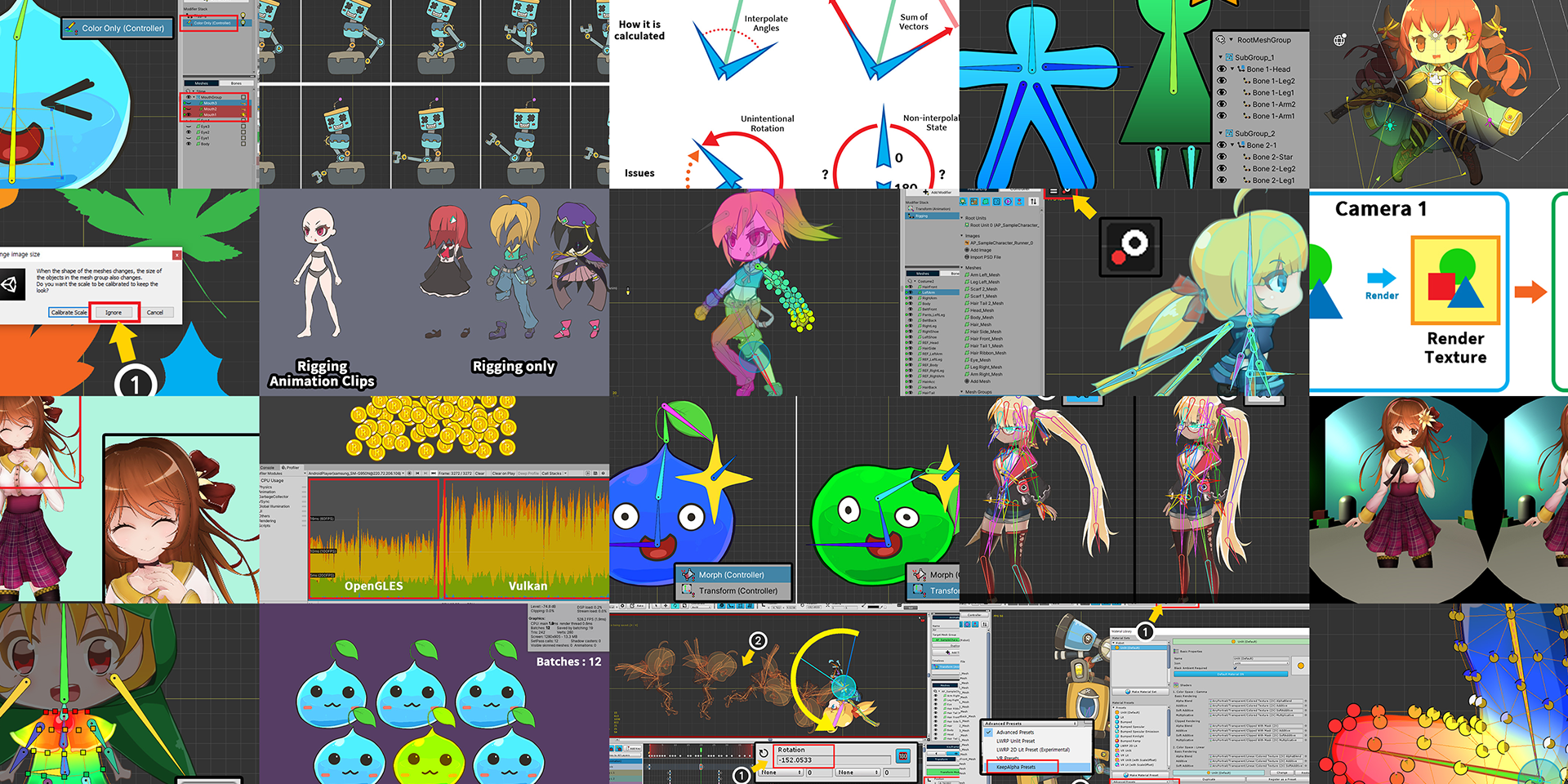
Task: Click the animation play icon in the hierarchy toolbar
Action: [1008, 202]
